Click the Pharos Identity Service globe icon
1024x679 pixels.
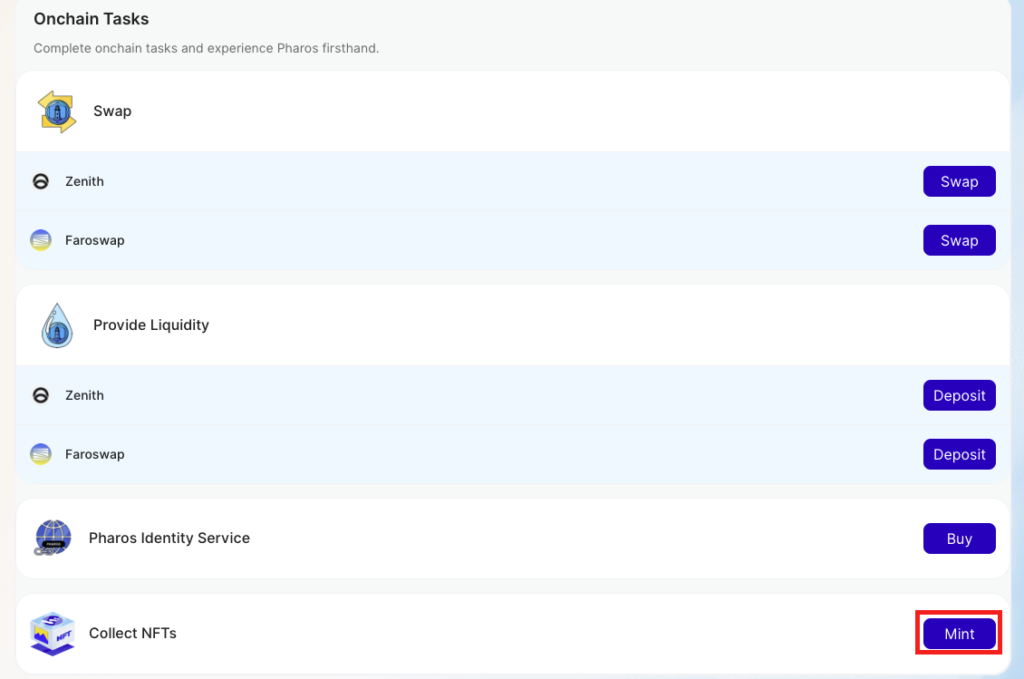(53, 538)
